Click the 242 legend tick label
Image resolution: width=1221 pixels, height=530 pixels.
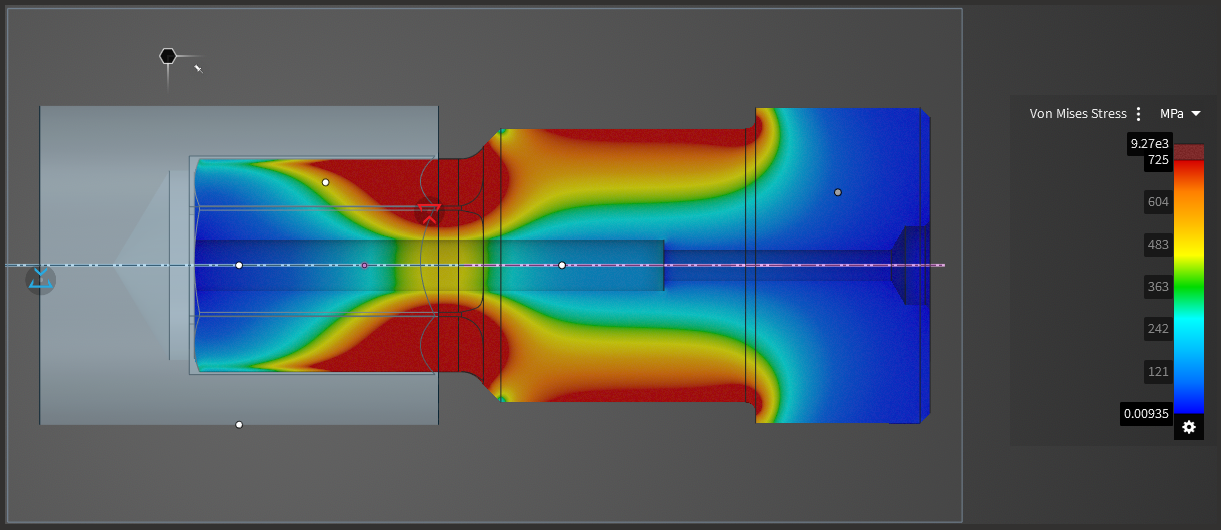pos(1158,330)
